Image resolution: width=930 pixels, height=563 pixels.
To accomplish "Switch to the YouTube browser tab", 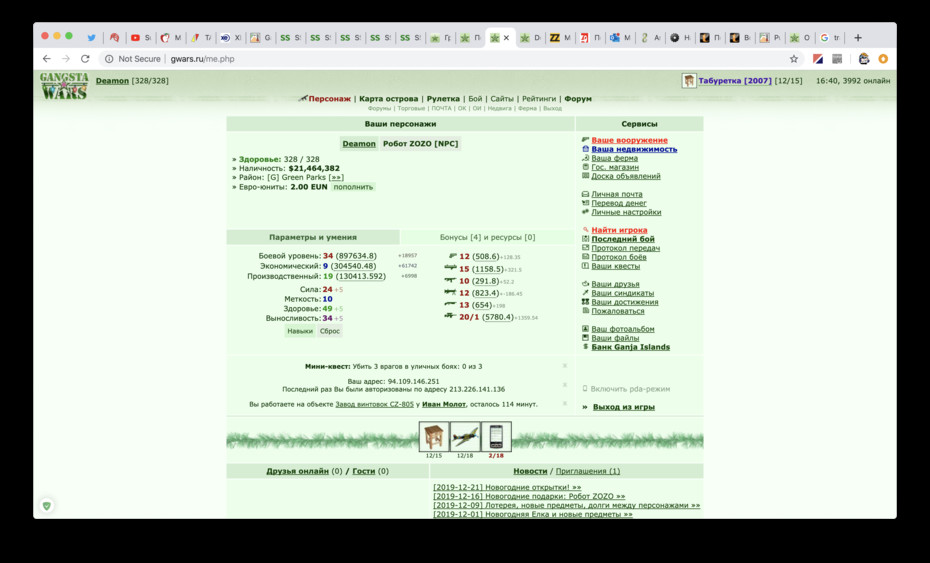I will coord(140,37).
